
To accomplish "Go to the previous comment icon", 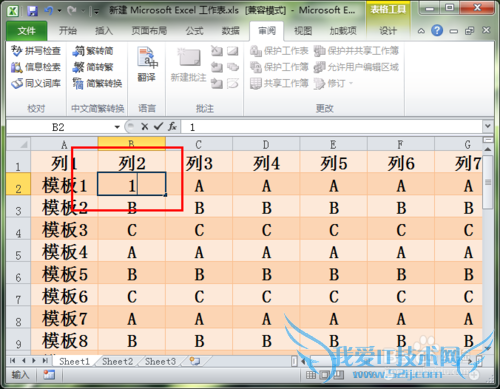I will [x=217, y=67].
